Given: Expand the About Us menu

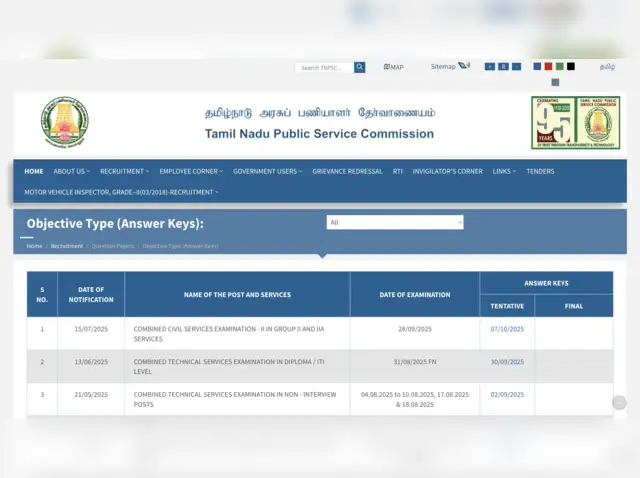Looking at the screenshot, I should (x=71, y=171).
